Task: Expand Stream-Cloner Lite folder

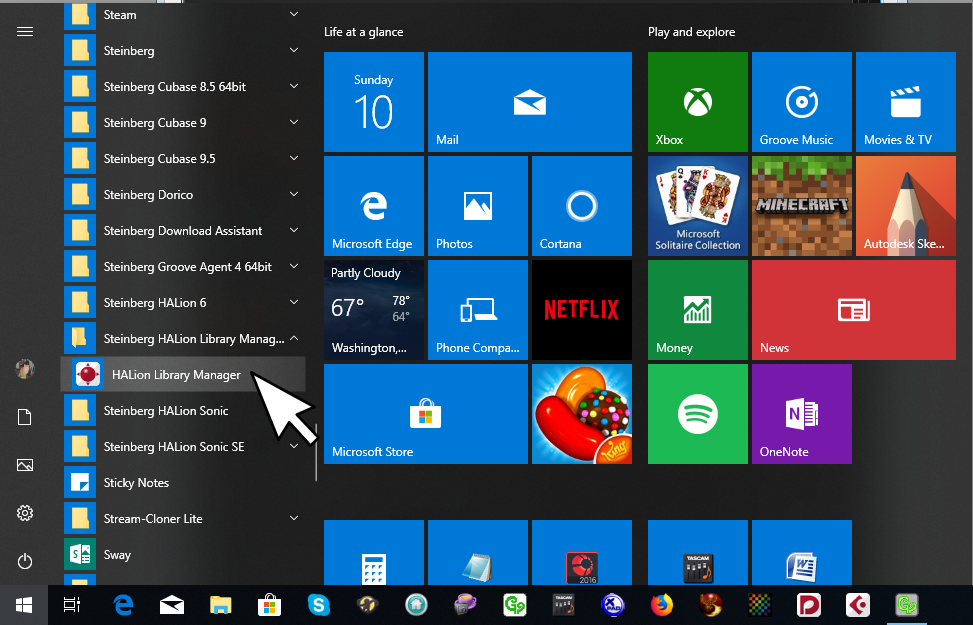Action: [x=183, y=518]
